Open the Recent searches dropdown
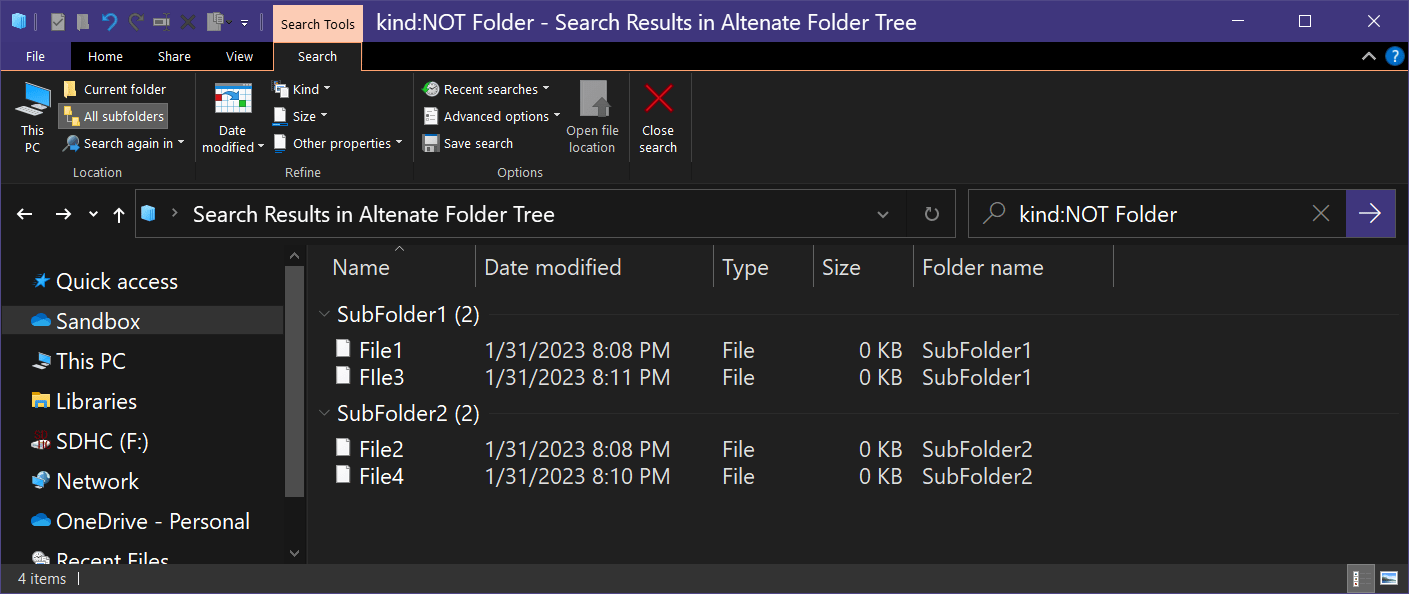This screenshot has height=594, width=1409. [x=486, y=89]
